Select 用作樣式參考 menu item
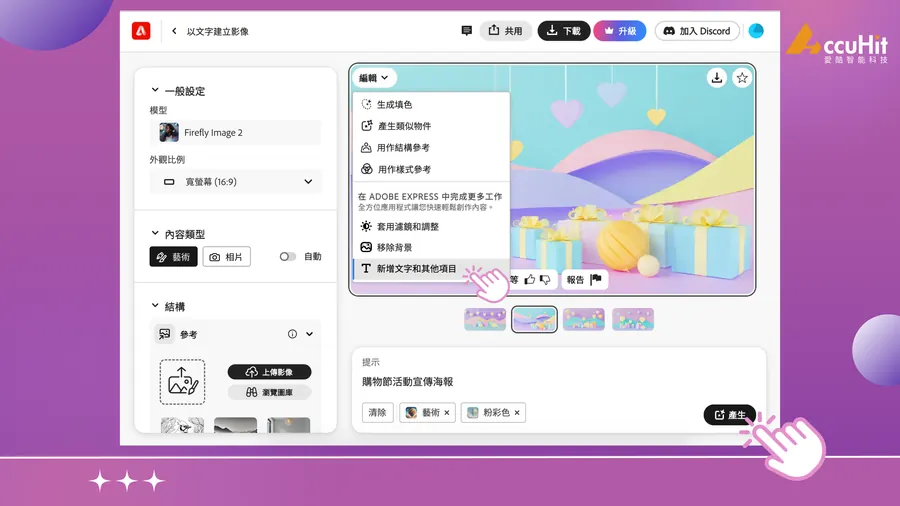900x506 pixels. click(431, 169)
